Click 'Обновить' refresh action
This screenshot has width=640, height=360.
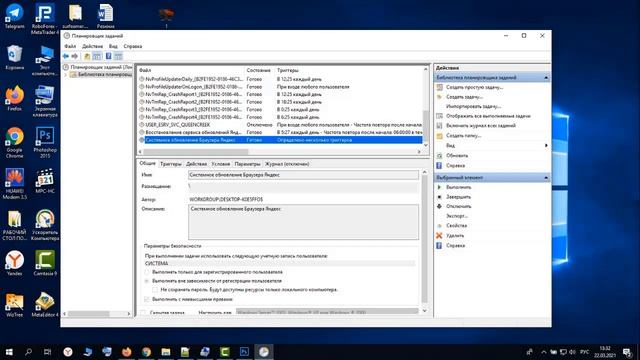457,156
